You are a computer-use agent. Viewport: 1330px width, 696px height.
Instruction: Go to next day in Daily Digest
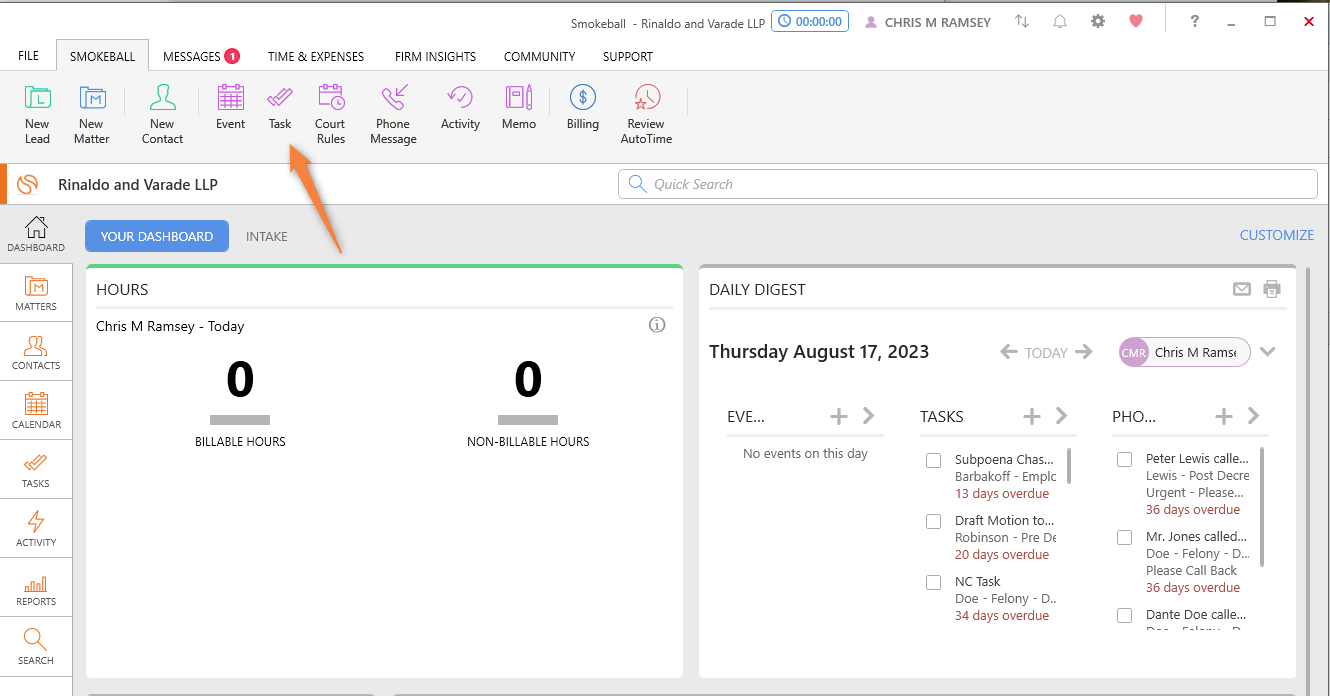pos(1084,352)
